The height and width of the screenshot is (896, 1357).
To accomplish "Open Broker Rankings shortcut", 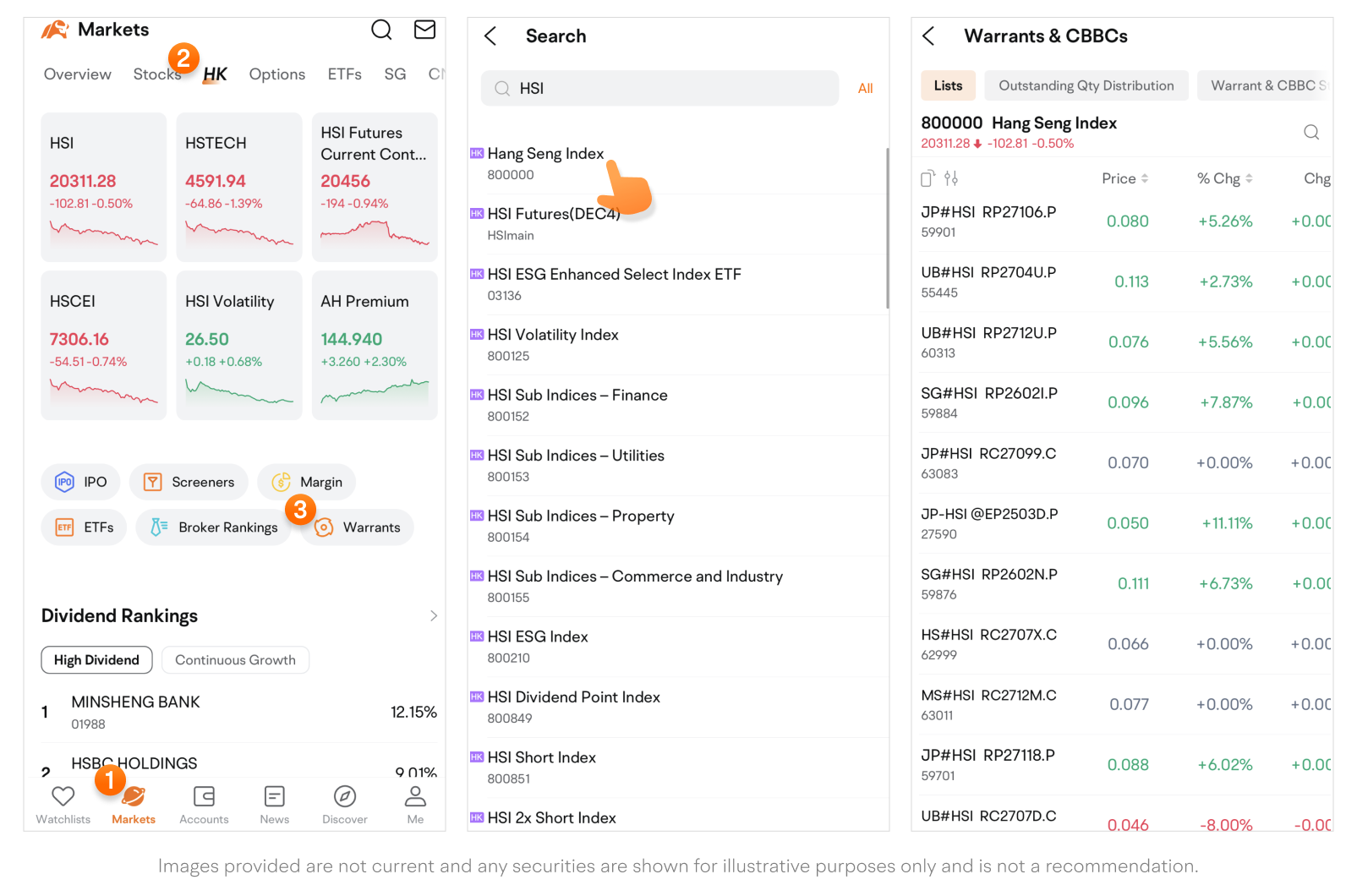I will coord(213,527).
